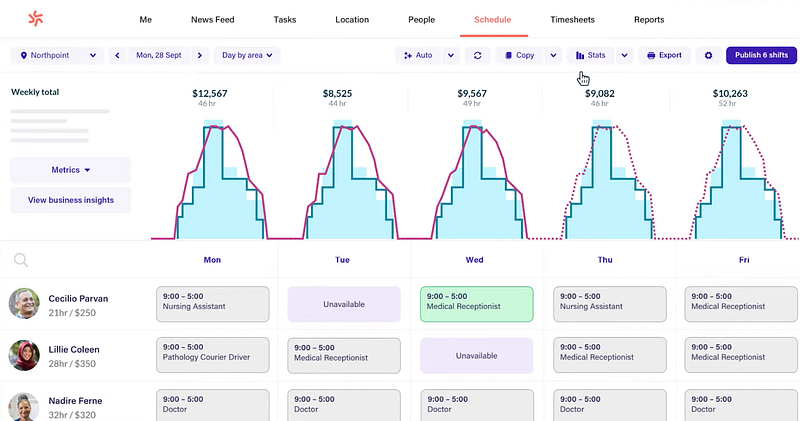Click the company logo icon
Screen dimensions: 800x421
pyautogui.click(x=36, y=19)
